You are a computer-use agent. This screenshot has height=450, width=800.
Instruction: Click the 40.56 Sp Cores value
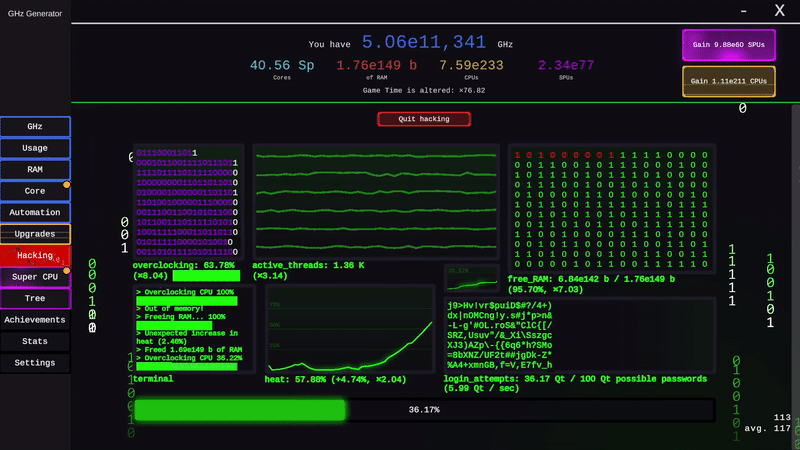pos(282,66)
